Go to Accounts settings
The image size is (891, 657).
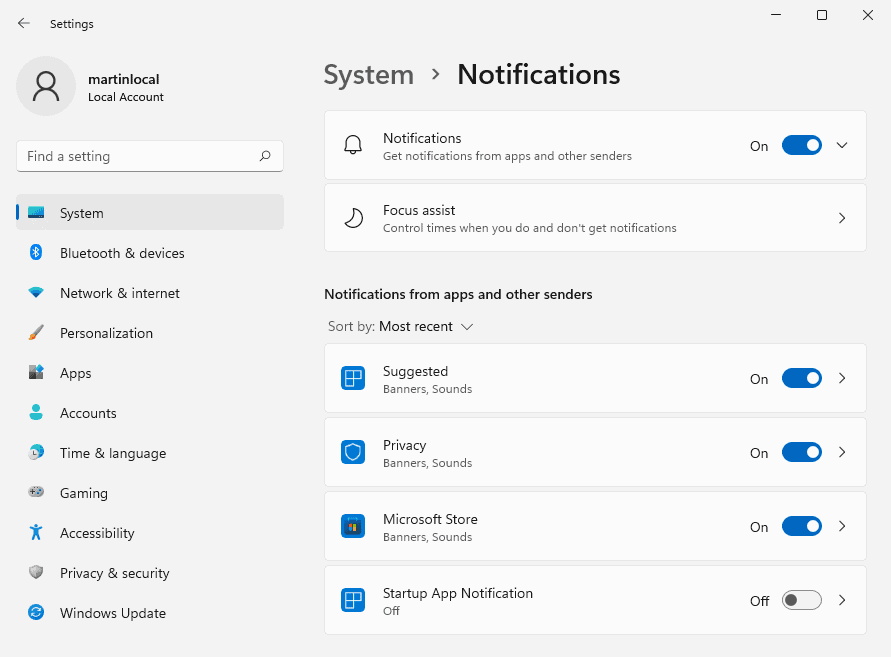[150, 413]
